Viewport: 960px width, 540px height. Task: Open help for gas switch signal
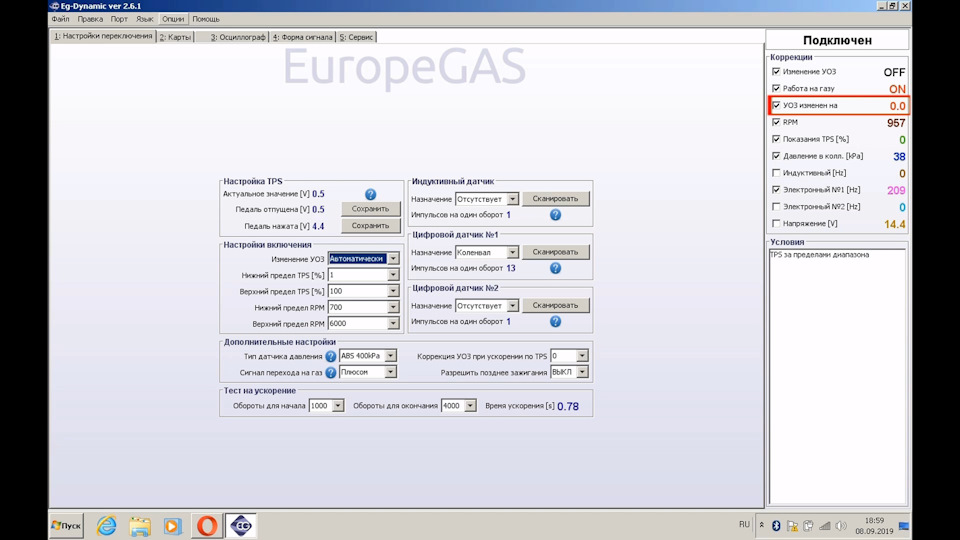click(x=331, y=372)
